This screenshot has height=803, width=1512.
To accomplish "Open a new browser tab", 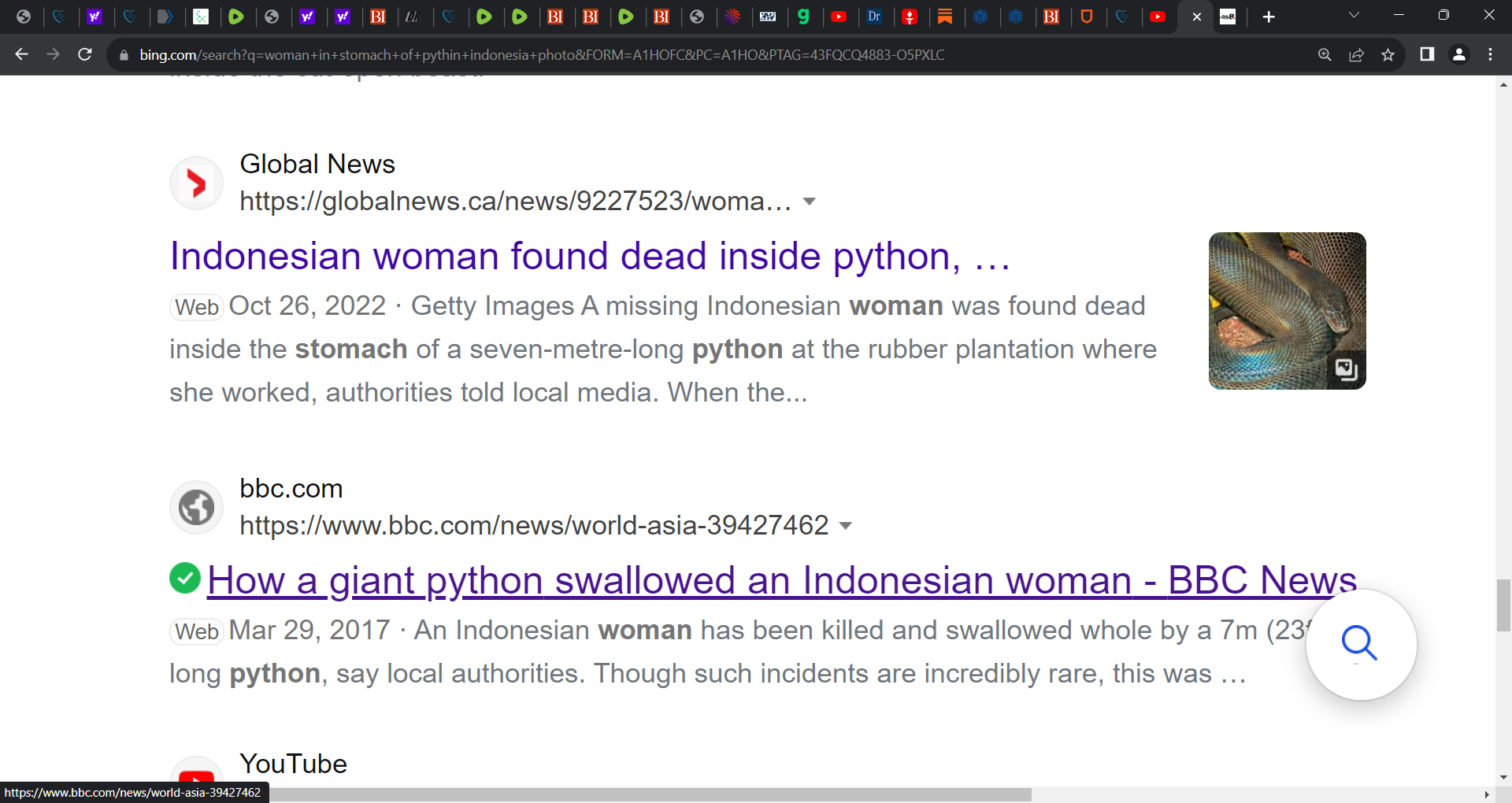I will click(1268, 17).
